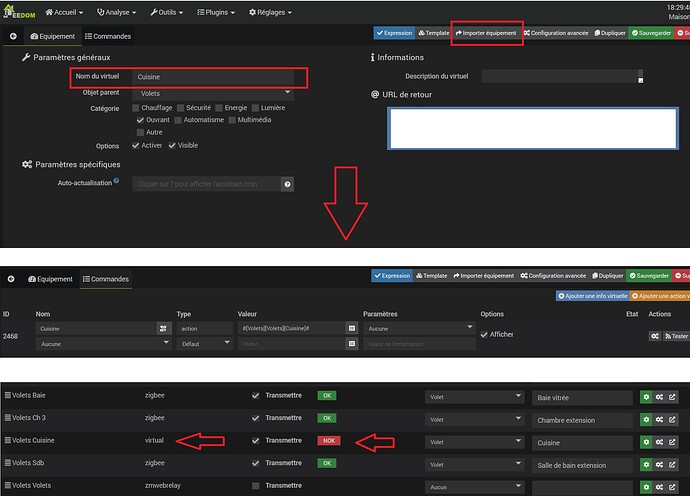
Task: Toggle the Activer option
Action: [136, 145]
